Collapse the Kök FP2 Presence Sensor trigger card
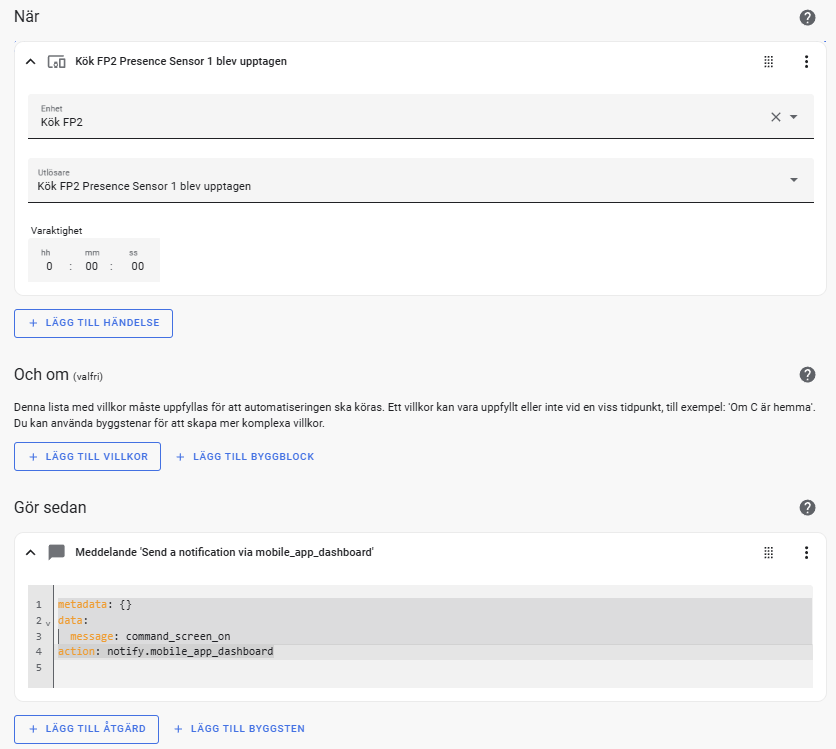The width and height of the screenshot is (836, 749). tap(31, 62)
